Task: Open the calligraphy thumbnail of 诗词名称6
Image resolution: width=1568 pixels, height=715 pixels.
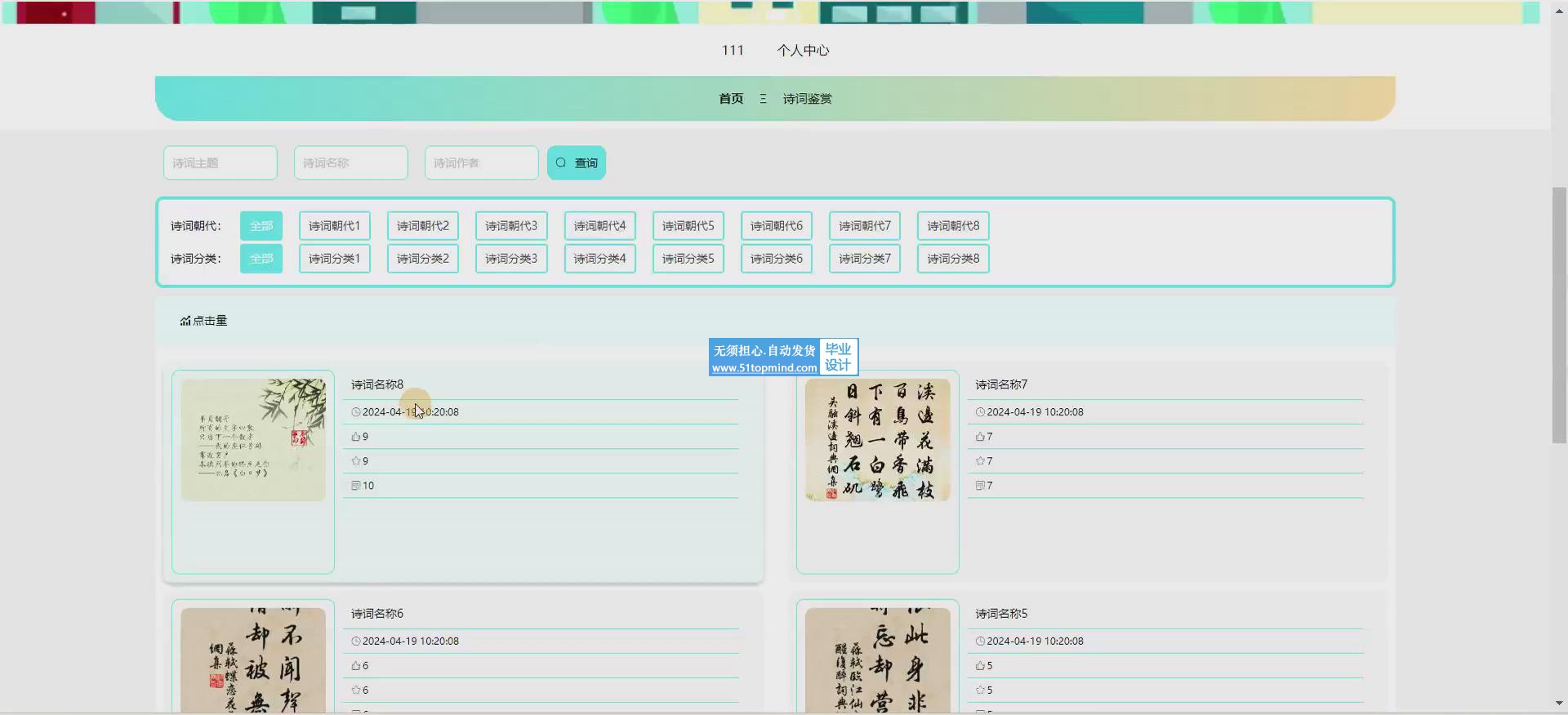Action: point(253,659)
